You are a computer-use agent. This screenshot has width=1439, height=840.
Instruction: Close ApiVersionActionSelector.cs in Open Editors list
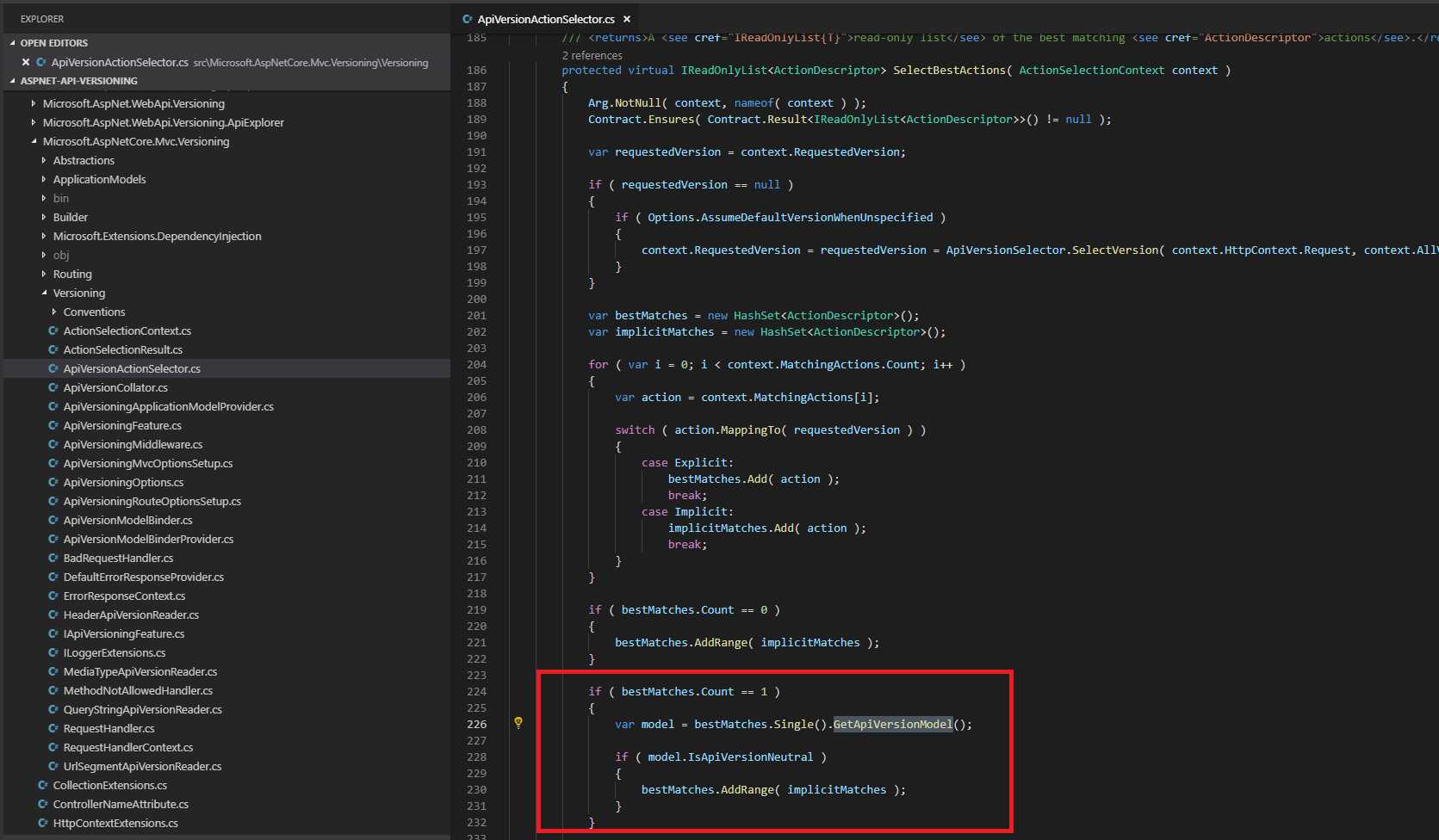26,62
